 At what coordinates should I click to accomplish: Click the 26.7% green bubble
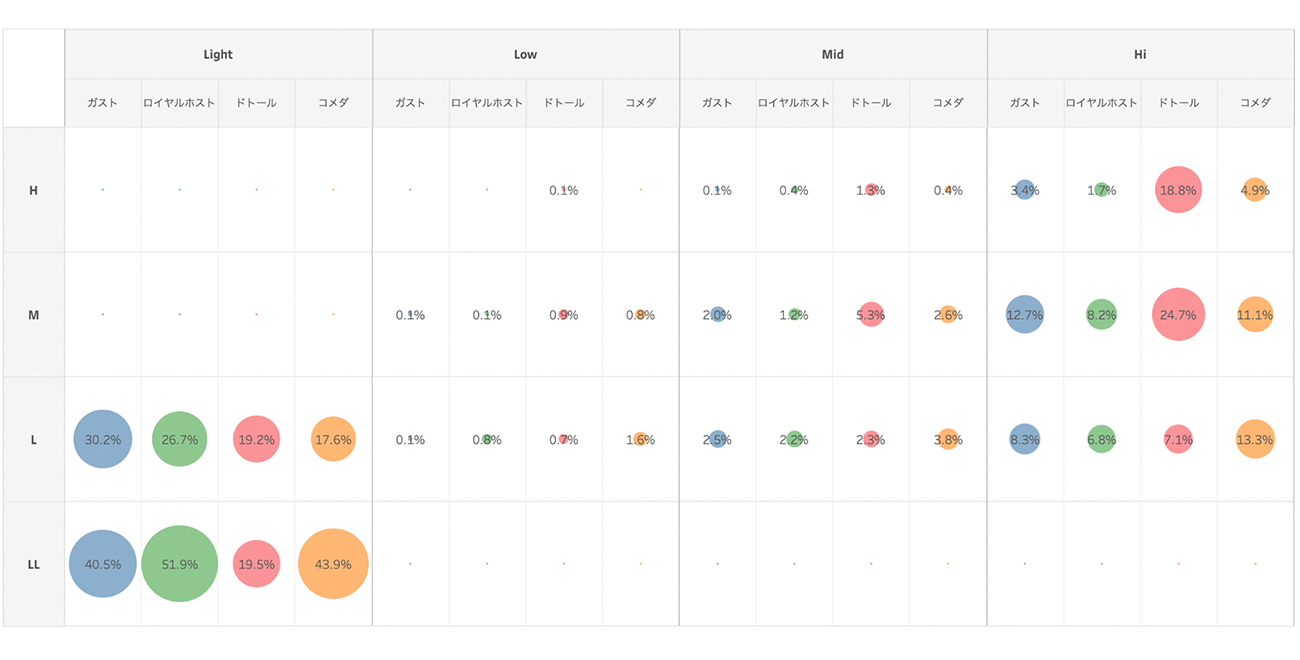coord(179,439)
